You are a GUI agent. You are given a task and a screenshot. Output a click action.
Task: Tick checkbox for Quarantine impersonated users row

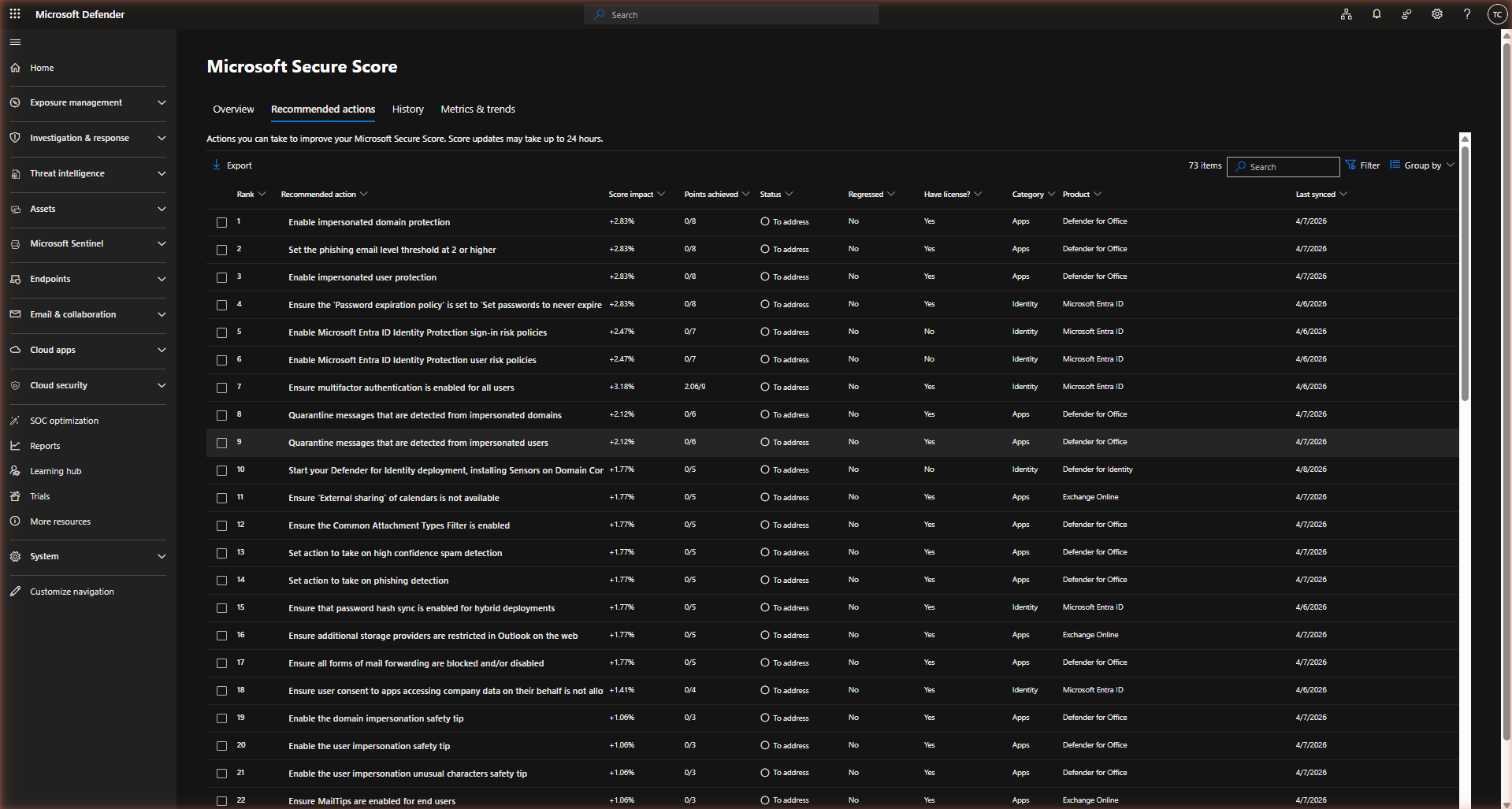222,443
